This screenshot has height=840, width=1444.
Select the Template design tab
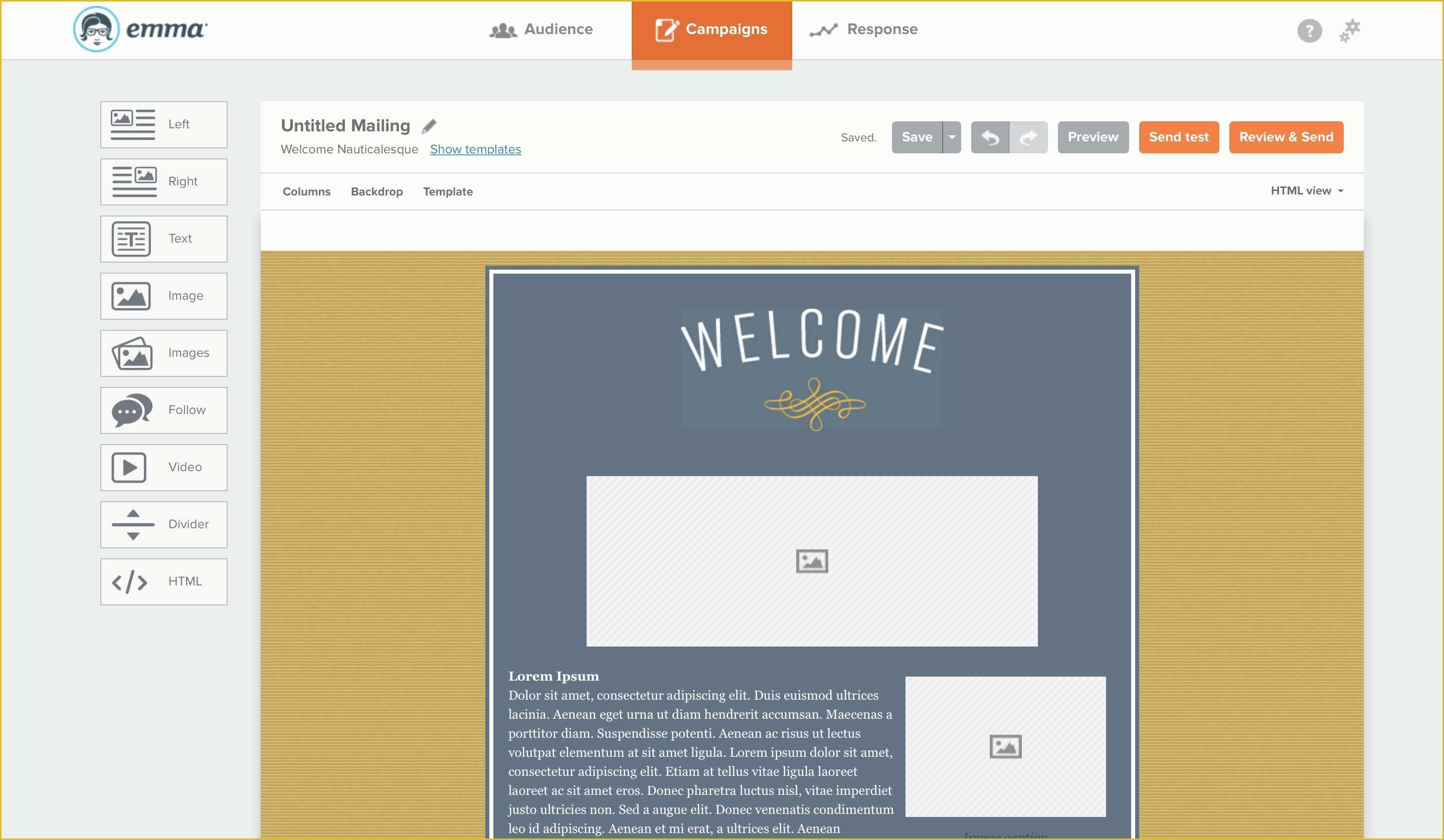[447, 191]
